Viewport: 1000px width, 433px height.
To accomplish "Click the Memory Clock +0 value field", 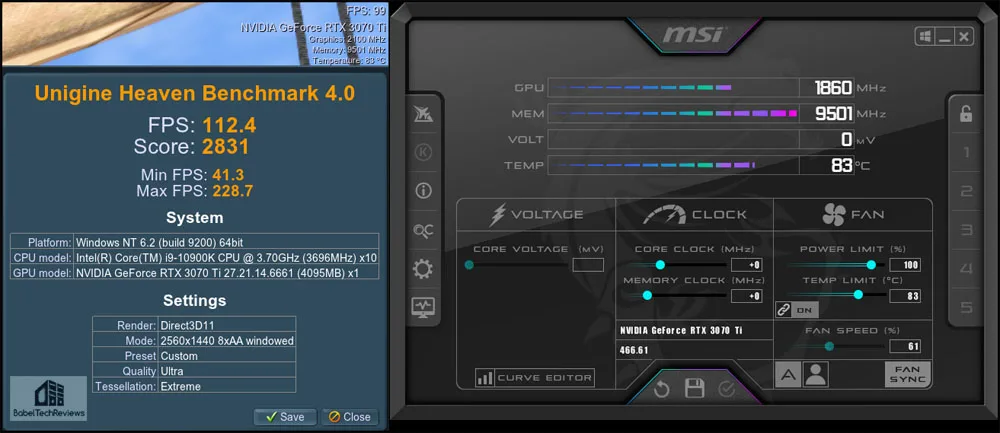I will 747,296.
